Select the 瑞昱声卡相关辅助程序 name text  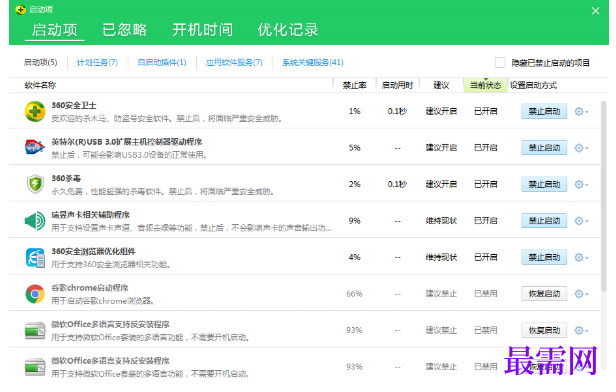[90, 215]
